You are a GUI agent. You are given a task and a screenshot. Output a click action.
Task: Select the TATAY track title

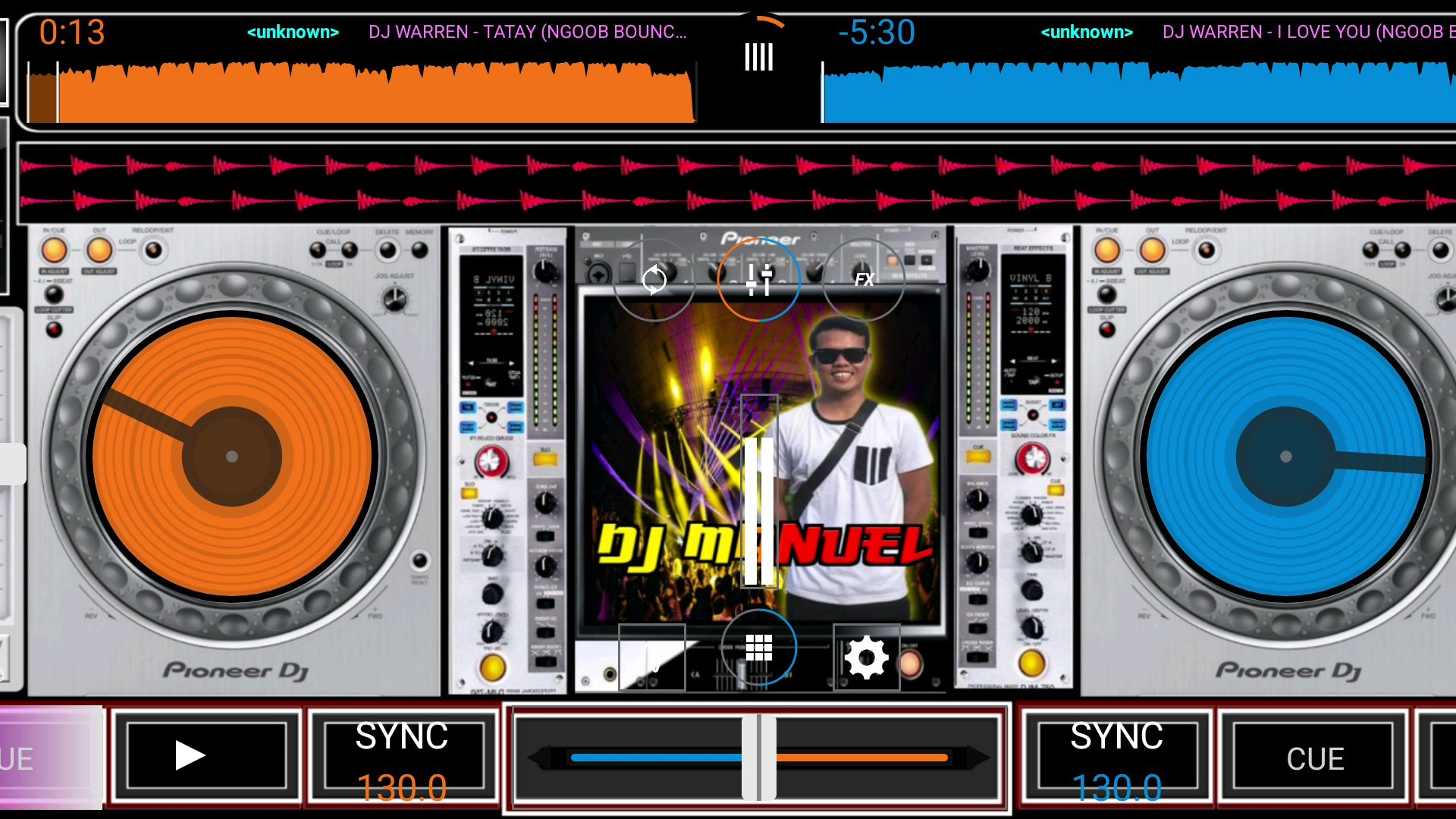coord(528,32)
